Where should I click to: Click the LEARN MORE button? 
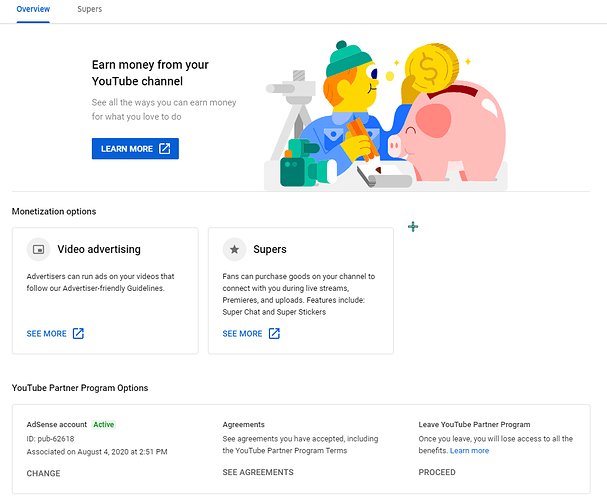pos(135,149)
